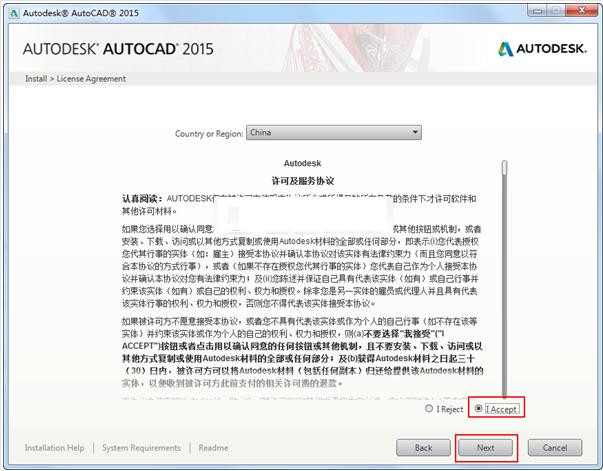
Task: Open the Country or Region dropdown
Action: coord(334,133)
